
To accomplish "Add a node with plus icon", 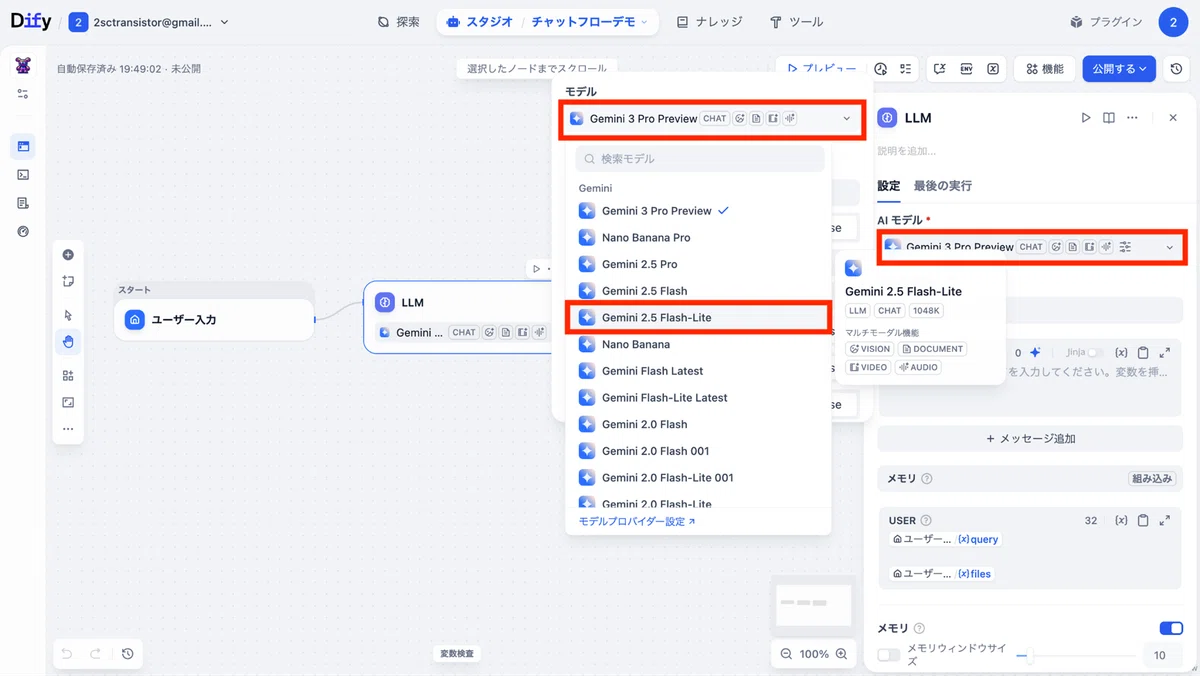I will point(68,255).
